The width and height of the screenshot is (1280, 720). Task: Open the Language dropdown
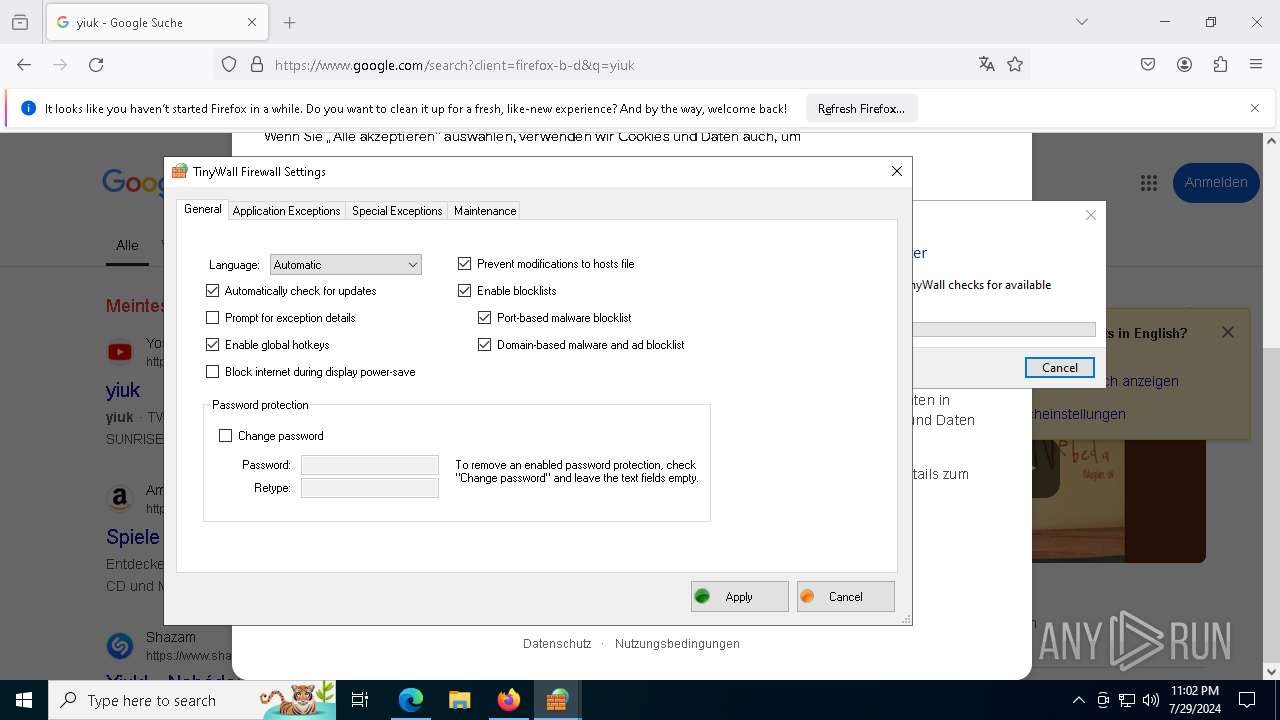pos(346,265)
